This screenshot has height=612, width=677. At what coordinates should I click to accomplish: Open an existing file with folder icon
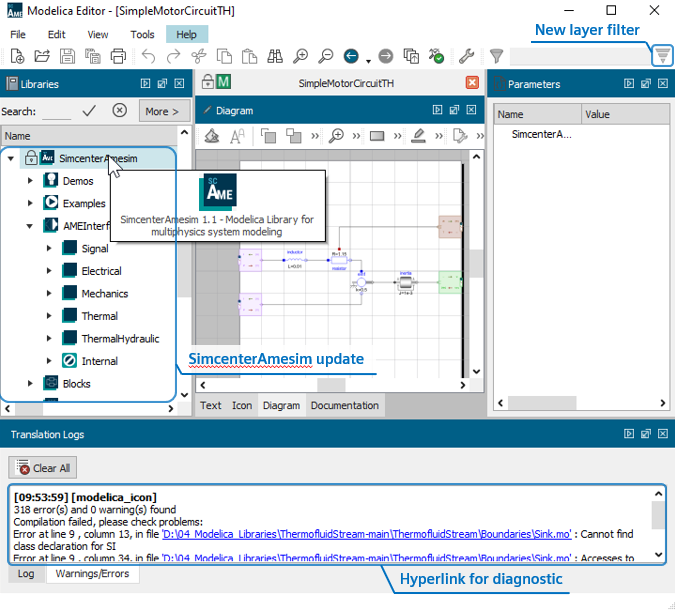pos(42,56)
